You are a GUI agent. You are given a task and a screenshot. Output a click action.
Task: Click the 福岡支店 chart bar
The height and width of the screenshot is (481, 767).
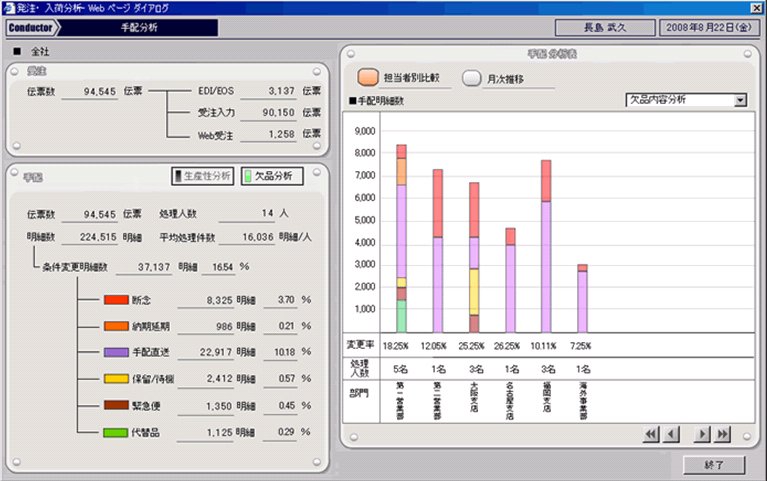(546, 247)
